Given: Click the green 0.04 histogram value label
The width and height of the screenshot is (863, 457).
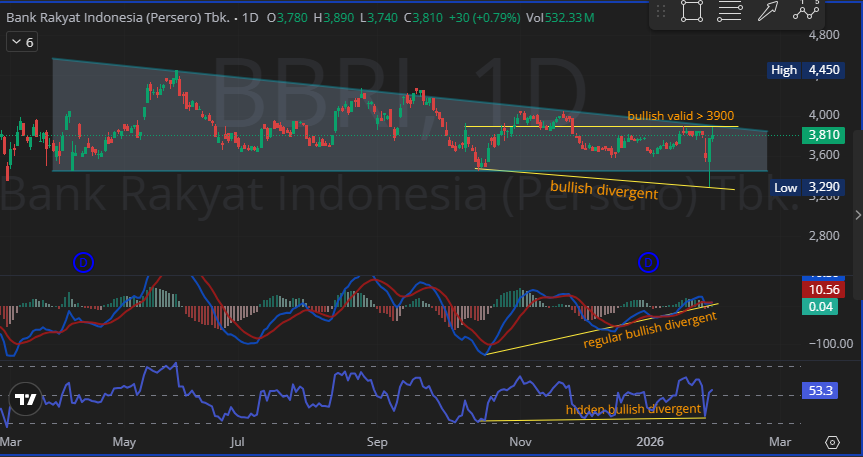Looking at the screenshot, I should click(x=821, y=306).
